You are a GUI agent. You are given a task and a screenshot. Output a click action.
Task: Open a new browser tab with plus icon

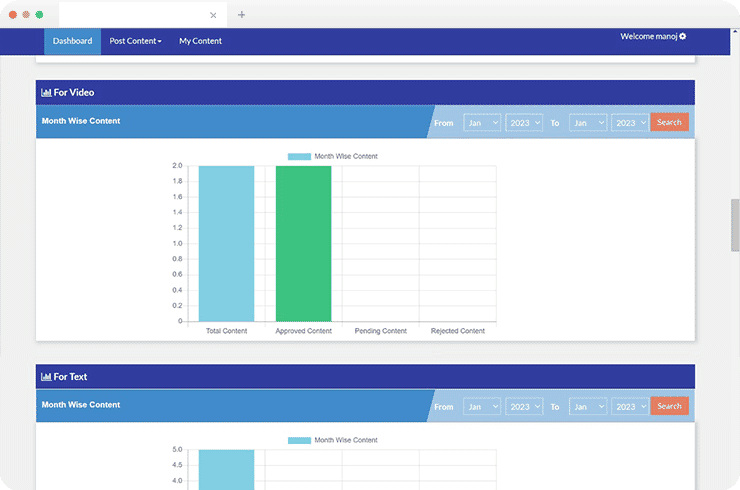point(241,15)
